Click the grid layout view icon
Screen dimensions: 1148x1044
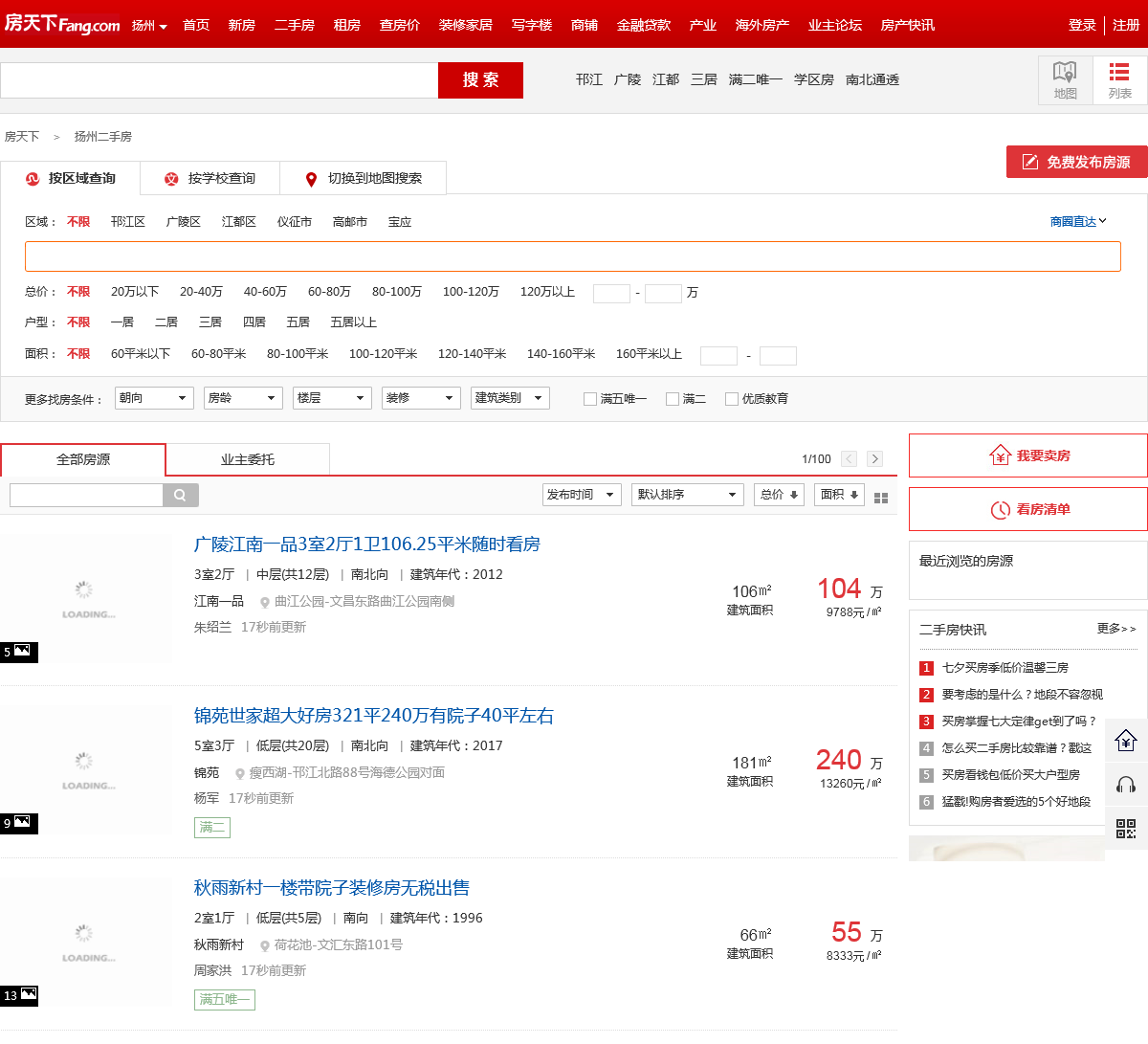point(881,498)
